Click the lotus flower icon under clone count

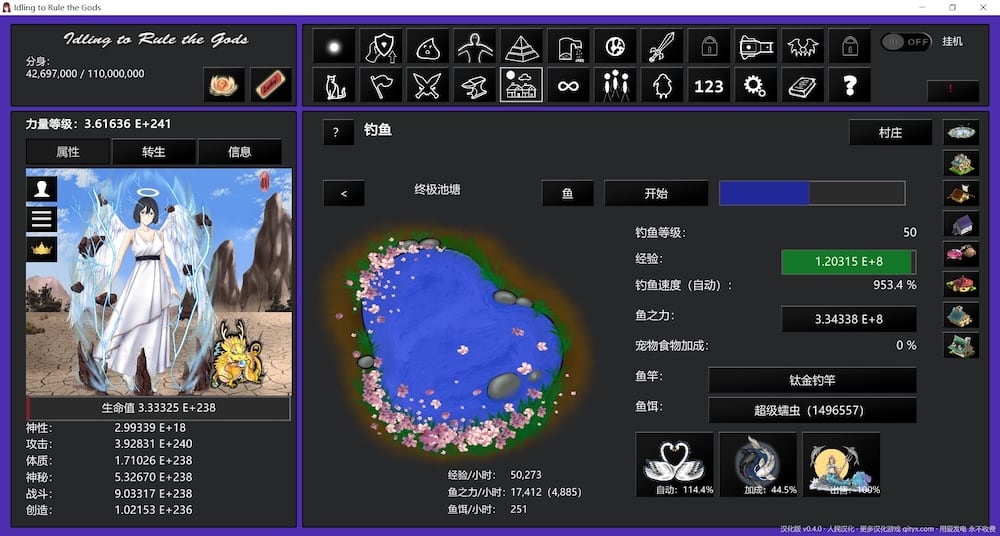click(x=224, y=84)
